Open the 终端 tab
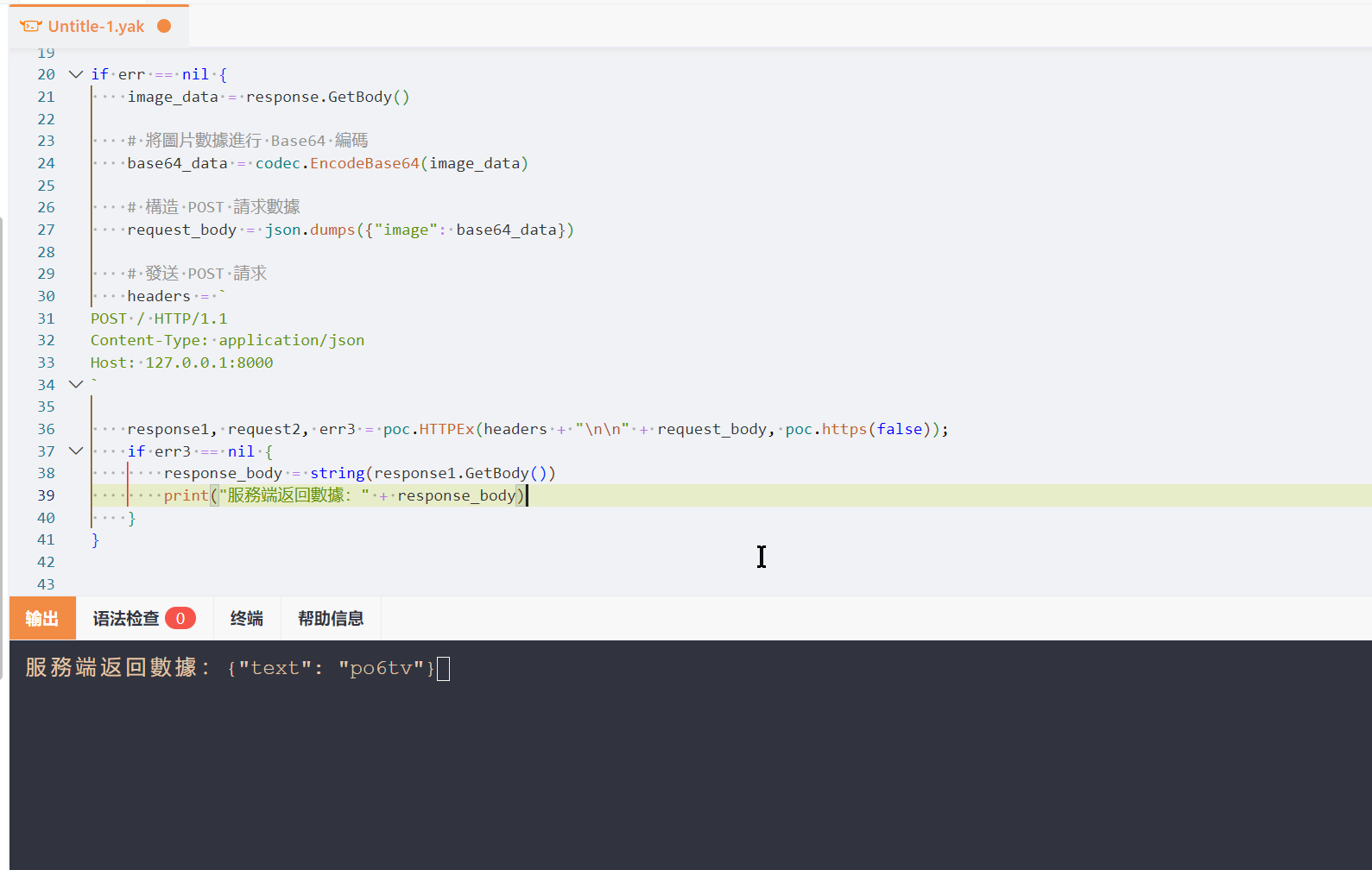Viewport: 1372px width, 870px height. 247,618
